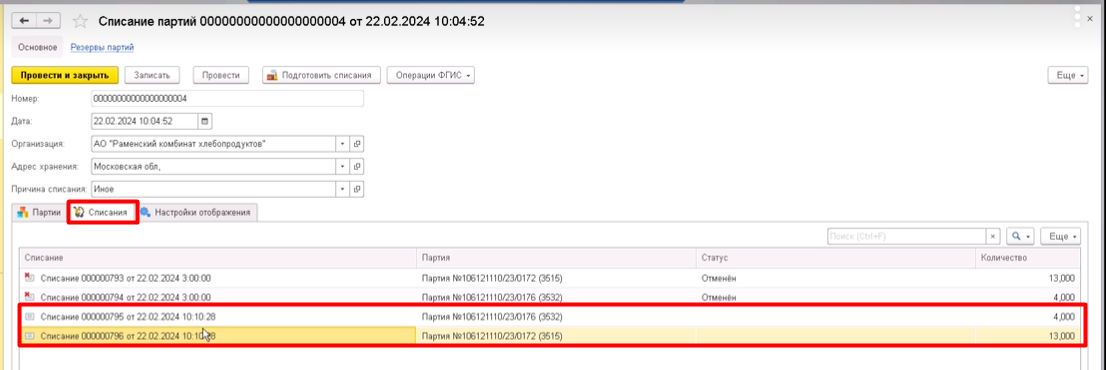The image size is (1106, 370).
Task: Open the Причина списания record with open icon
Action: point(357,189)
